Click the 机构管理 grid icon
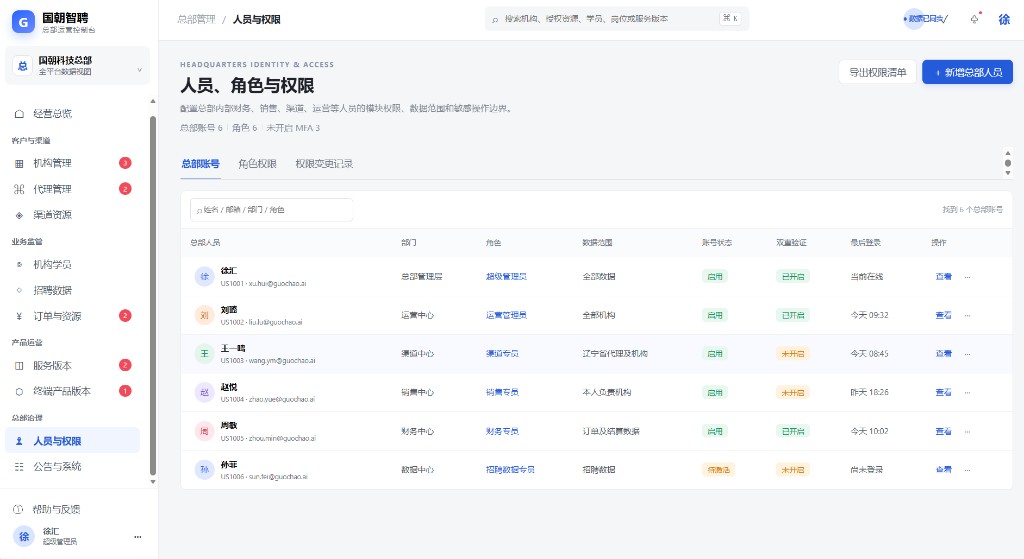The image size is (1024, 559). coord(20,163)
